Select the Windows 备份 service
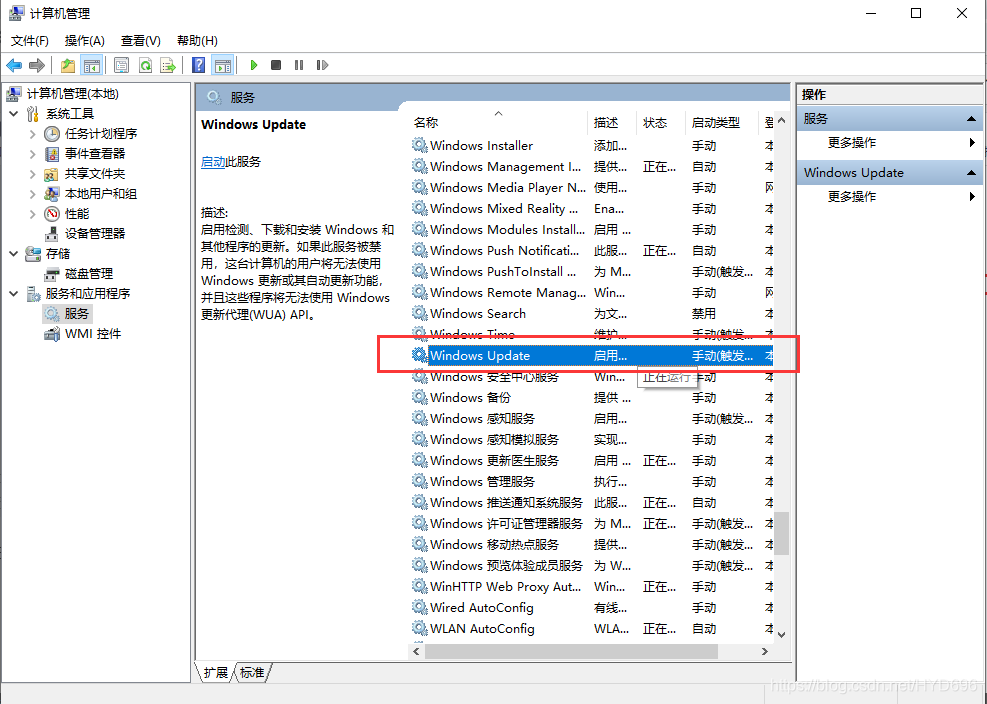Viewport: 987px width, 704px height. tap(592, 398)
